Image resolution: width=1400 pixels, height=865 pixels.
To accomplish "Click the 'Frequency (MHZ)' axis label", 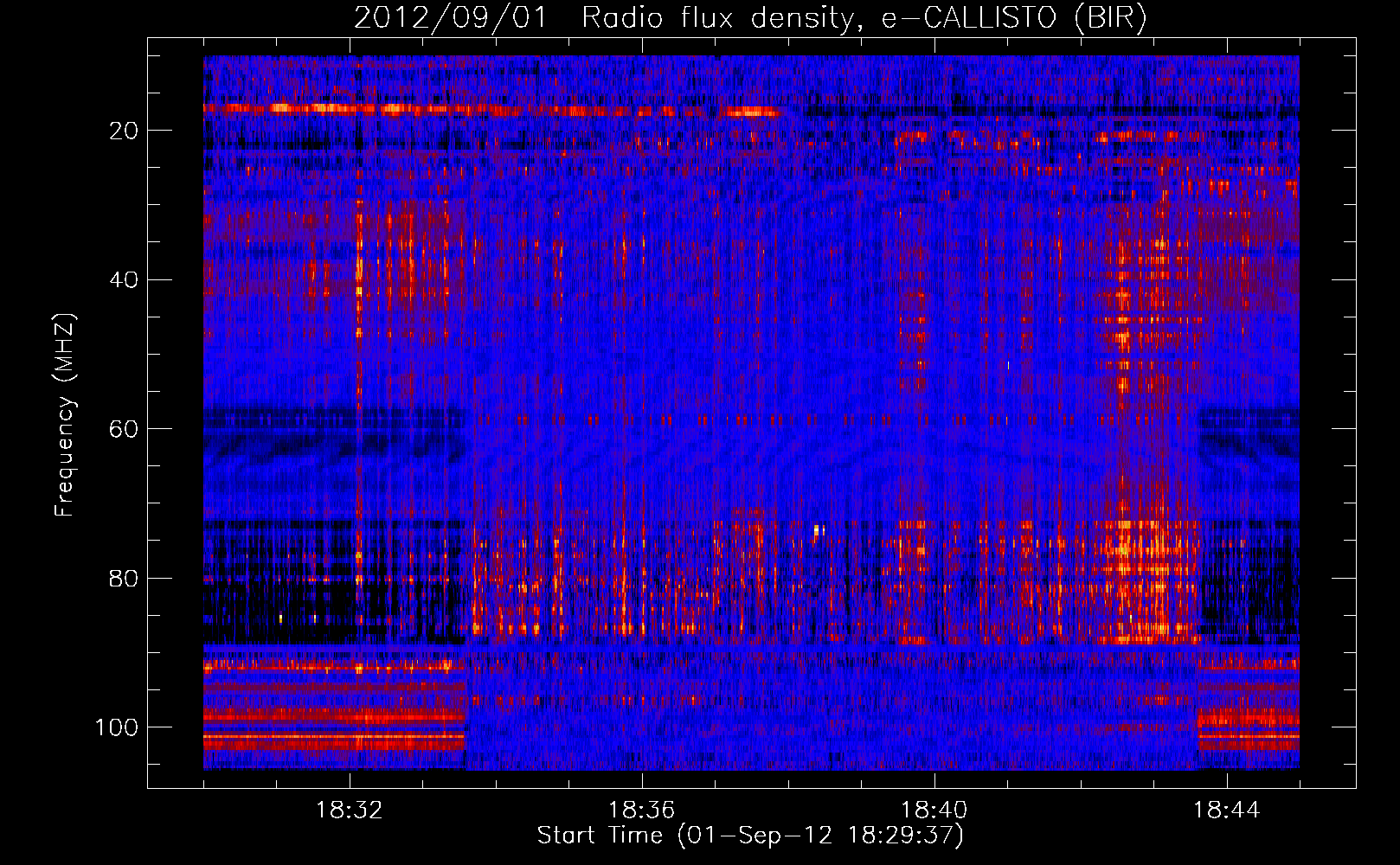I will [65, 415].
